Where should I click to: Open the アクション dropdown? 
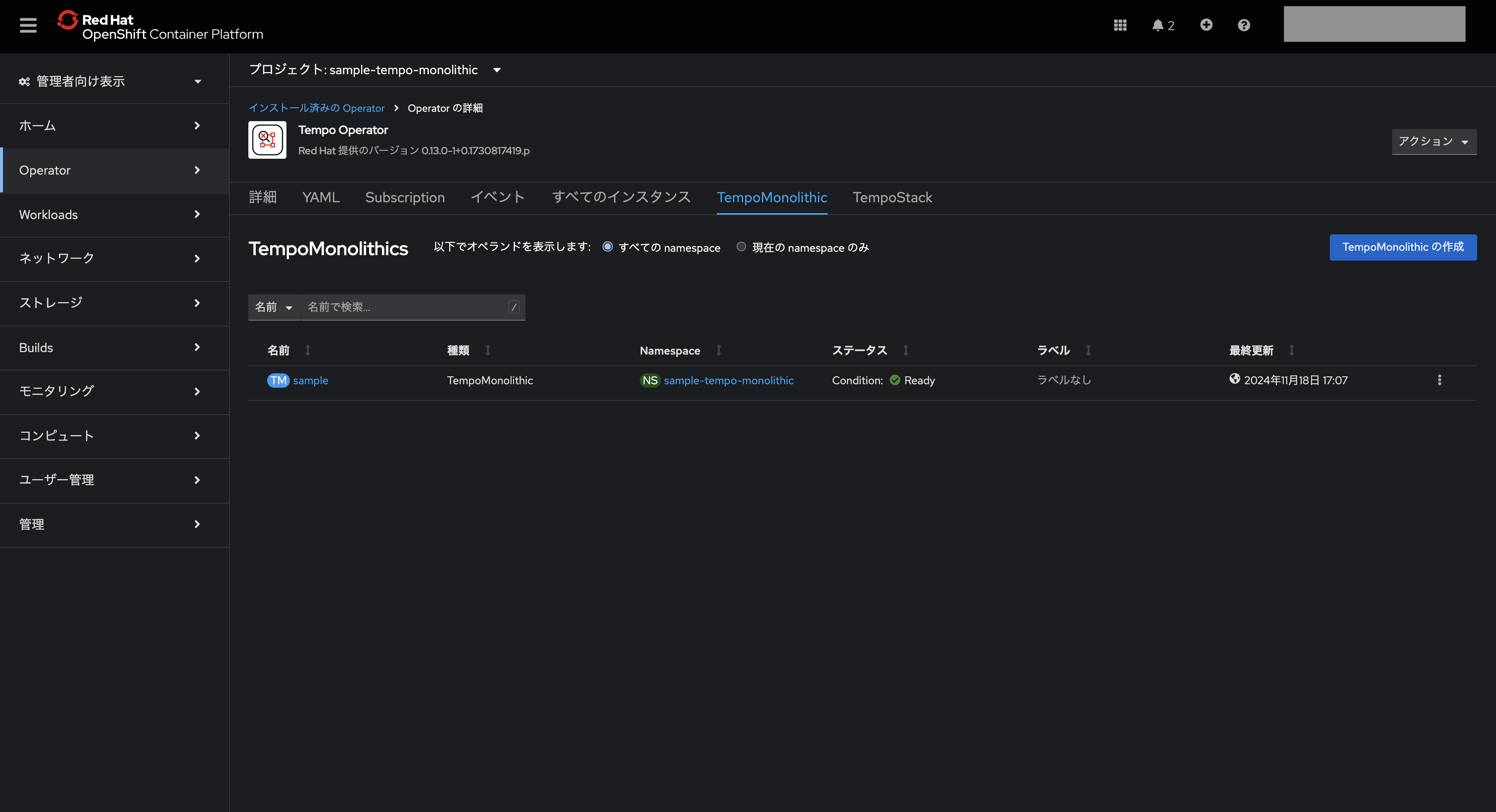pos(1433,141)
